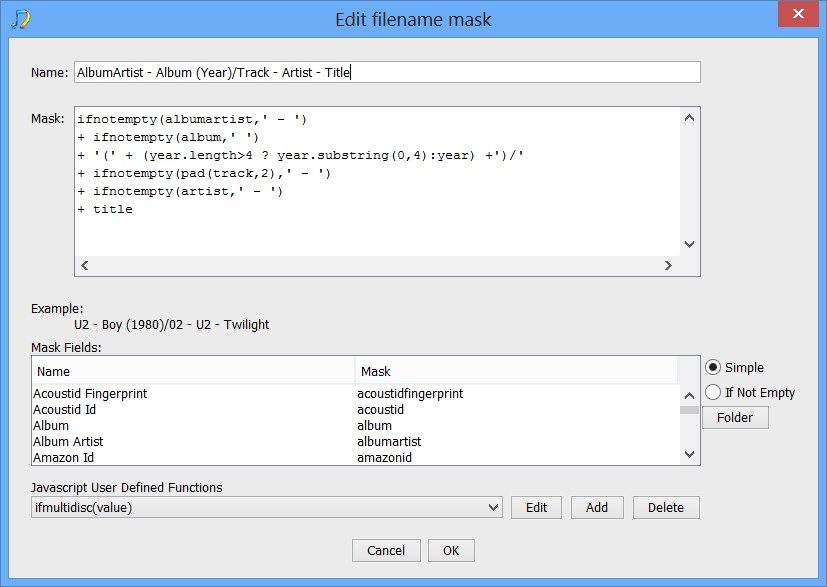Close the Edit filename mask dialog
827x587 pixels.
(x=798, y=14)
